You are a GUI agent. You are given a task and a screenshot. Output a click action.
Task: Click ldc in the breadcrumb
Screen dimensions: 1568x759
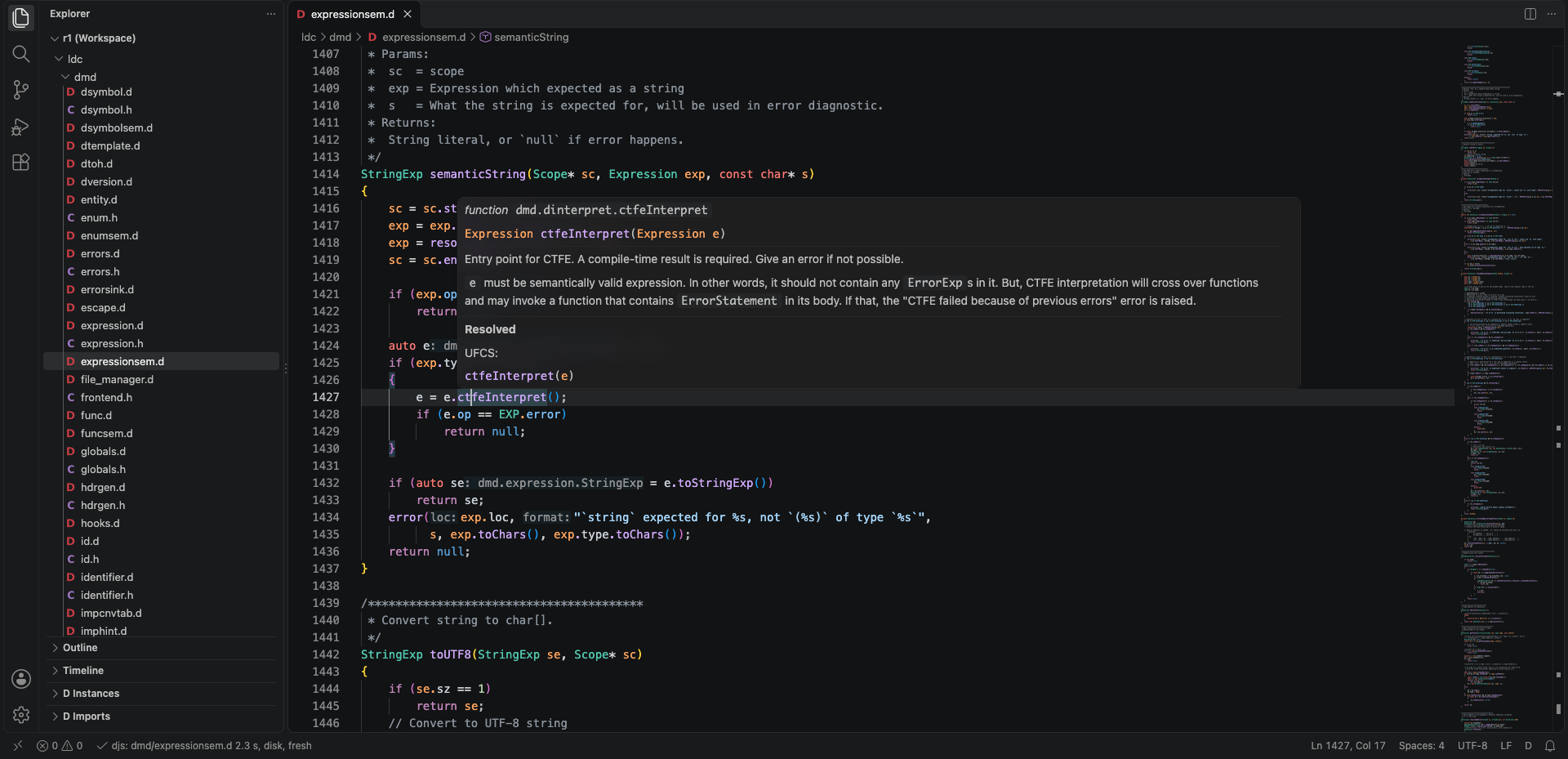[x=309, y=37]
